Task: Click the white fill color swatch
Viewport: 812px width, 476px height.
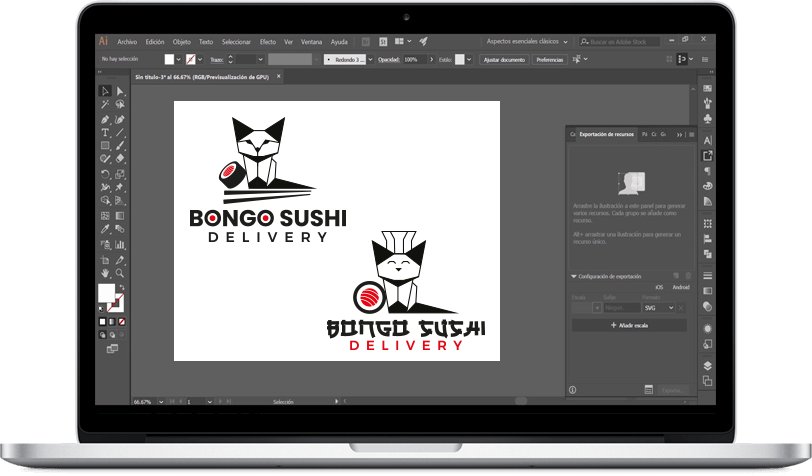Action: (105, 292)
